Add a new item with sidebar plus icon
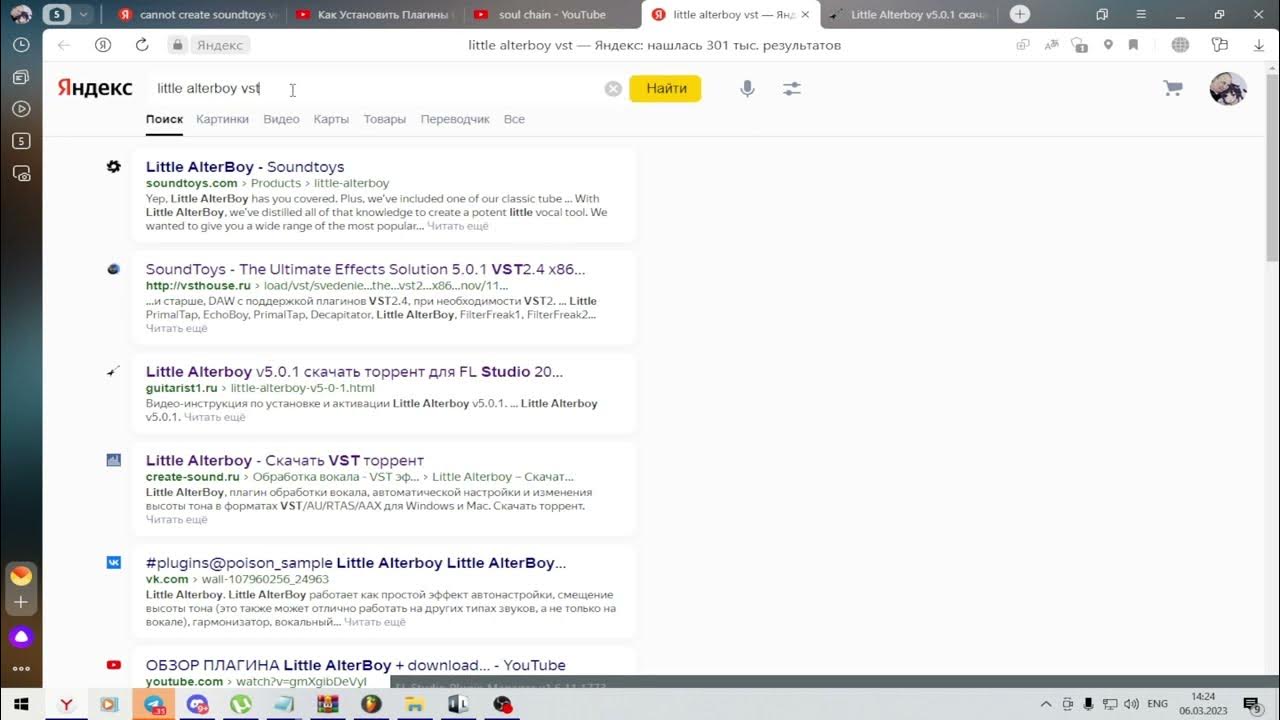The image size is (1280, 720). click(x=21, y=602)
